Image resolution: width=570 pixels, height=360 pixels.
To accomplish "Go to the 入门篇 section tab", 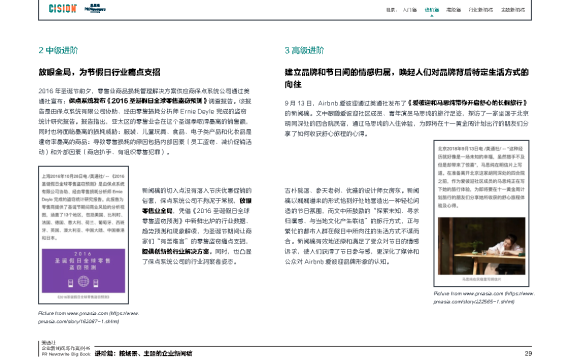I will click(410, 10).
